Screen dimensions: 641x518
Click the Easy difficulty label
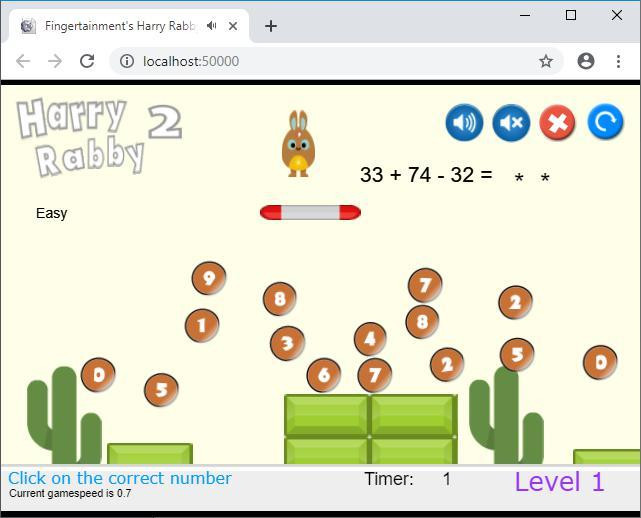52,213
